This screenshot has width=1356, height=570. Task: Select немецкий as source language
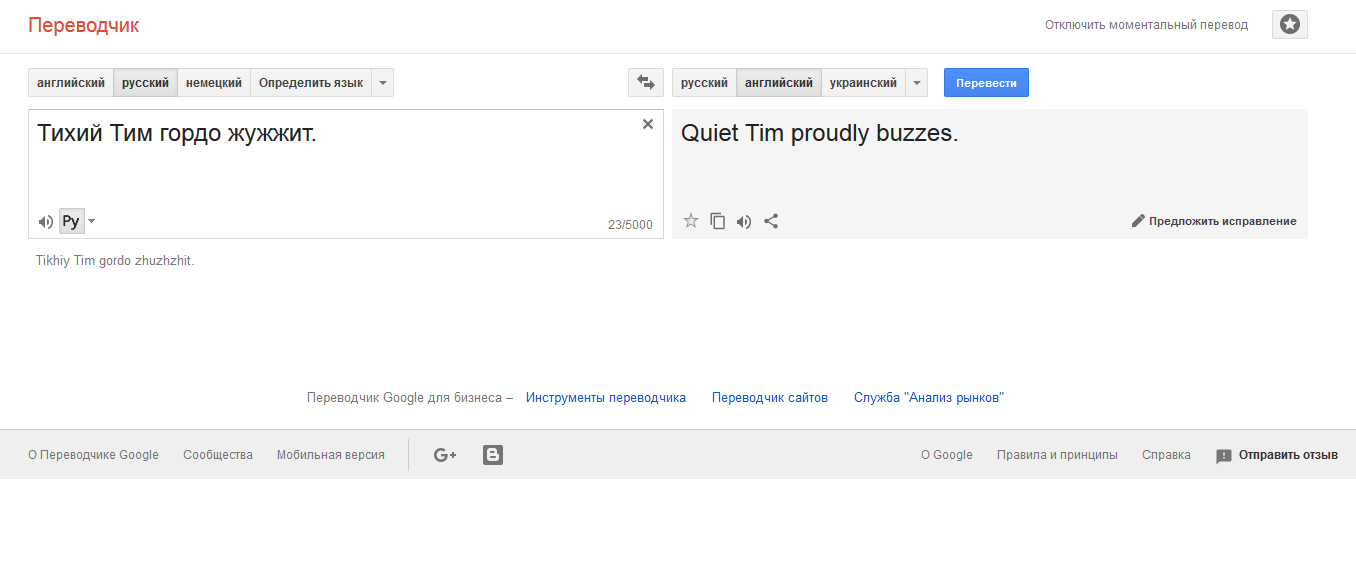click(x=214, y=83)
